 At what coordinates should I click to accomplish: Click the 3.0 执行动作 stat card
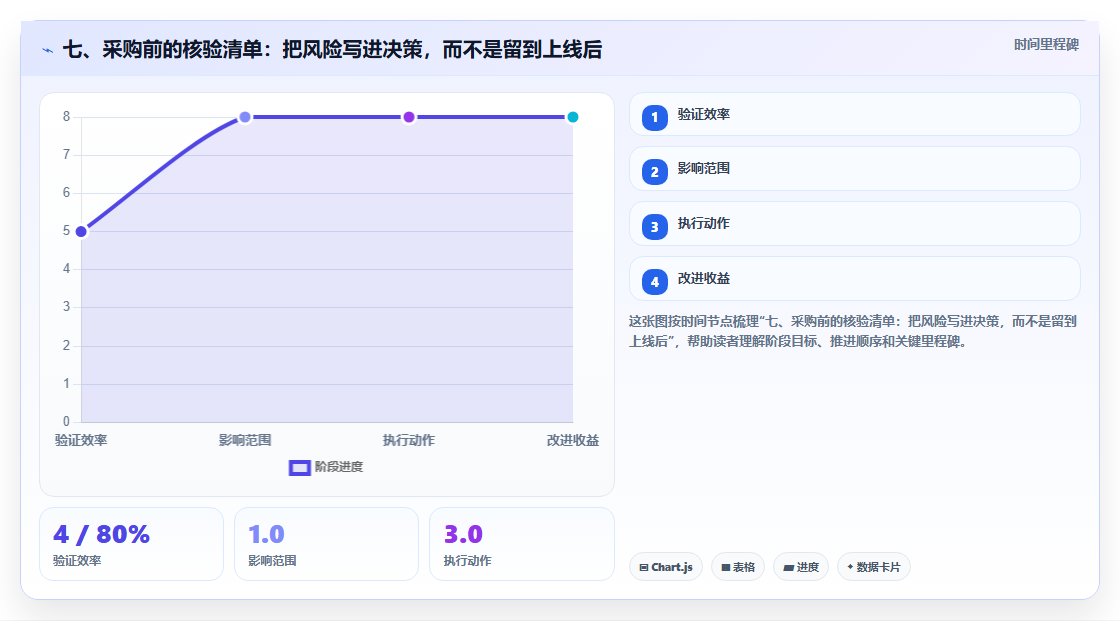coord(521,545)
